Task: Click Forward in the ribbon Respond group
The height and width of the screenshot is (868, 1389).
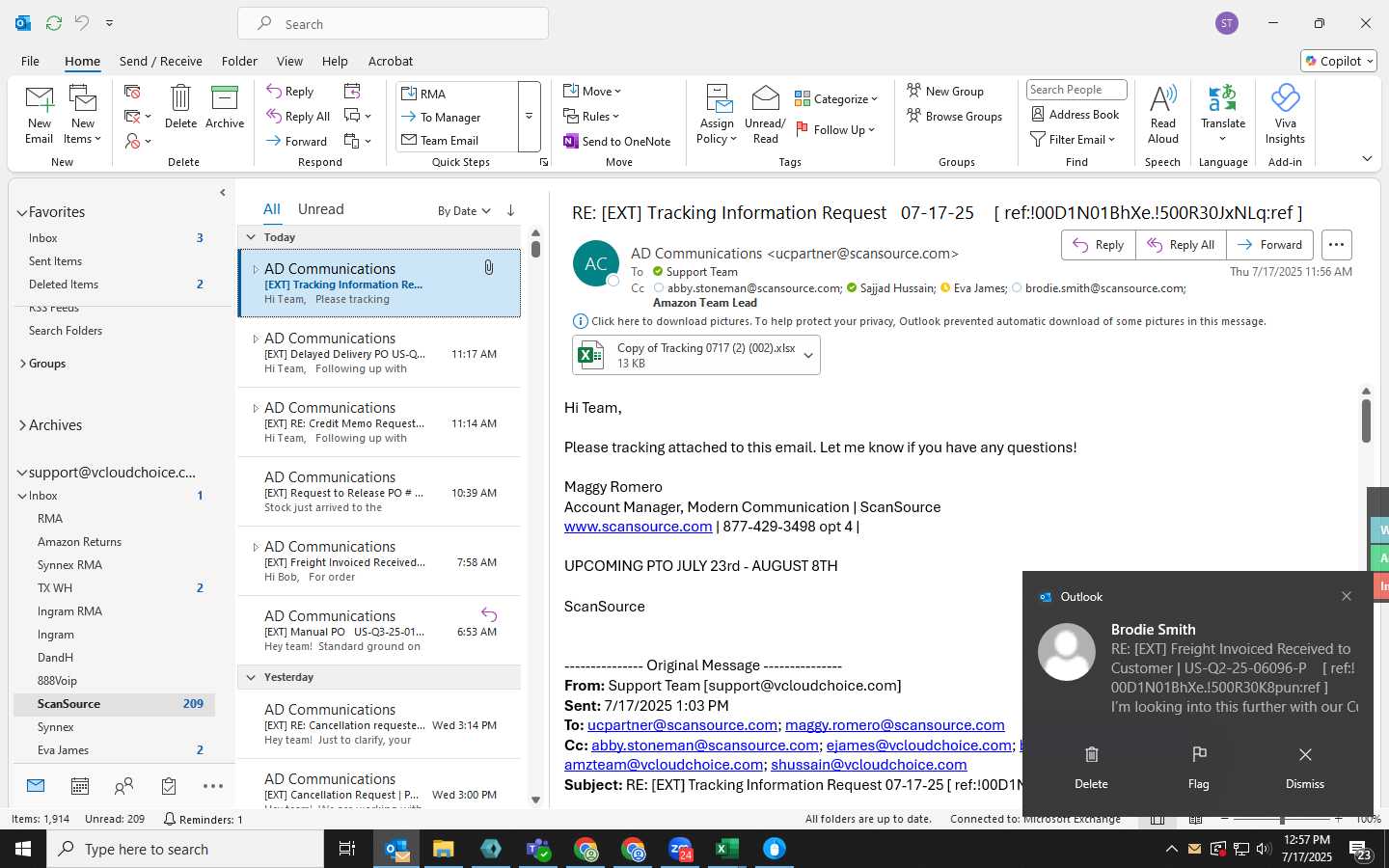Action: click(297, 142)
